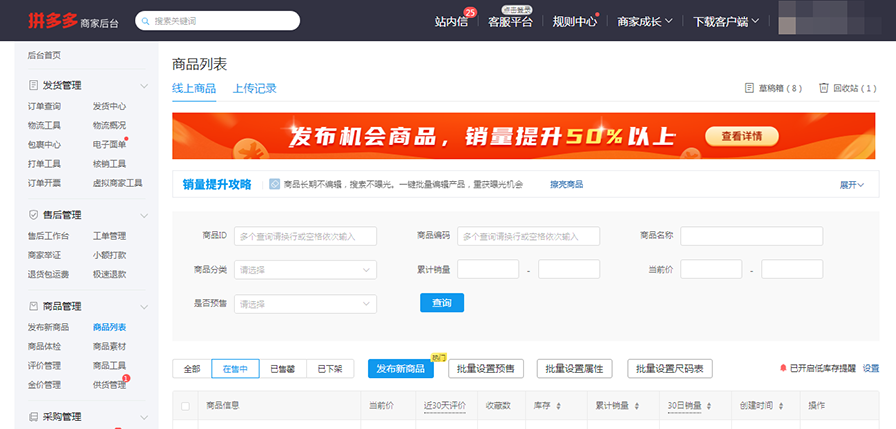The width and height of the screenshot is (896, 429).
Task: Sort by 30日销量 column arrows
Action: tap(709, 406)
